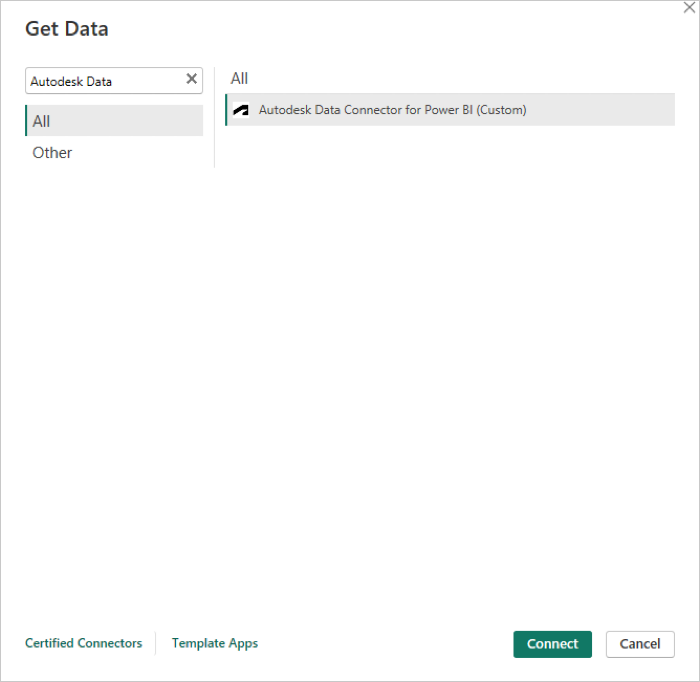The image size is (700, 682).
Task: Click the Autodesk logo icon in results
Action: coord(241,110)
